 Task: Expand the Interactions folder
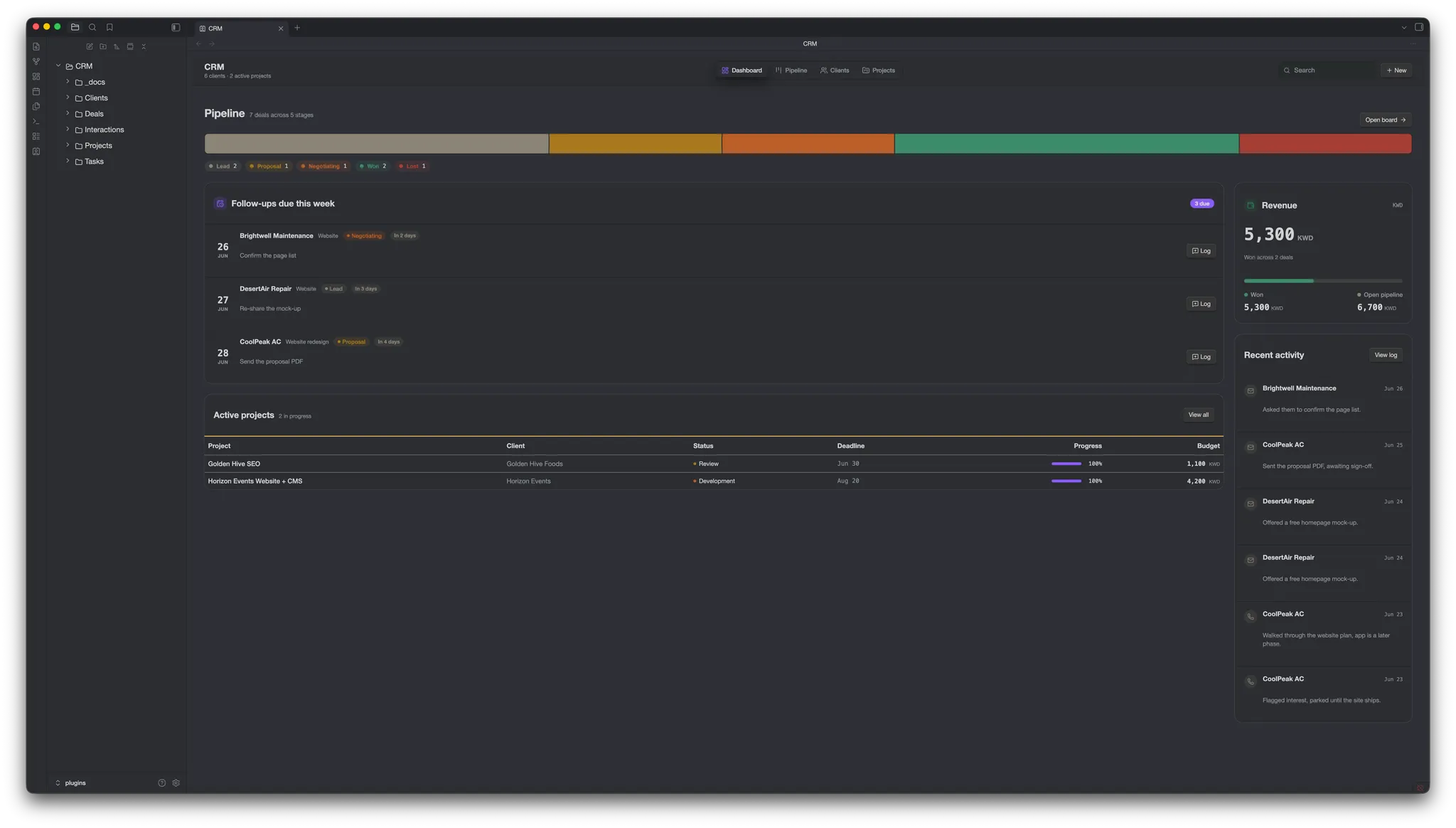(x=68, y=129)
